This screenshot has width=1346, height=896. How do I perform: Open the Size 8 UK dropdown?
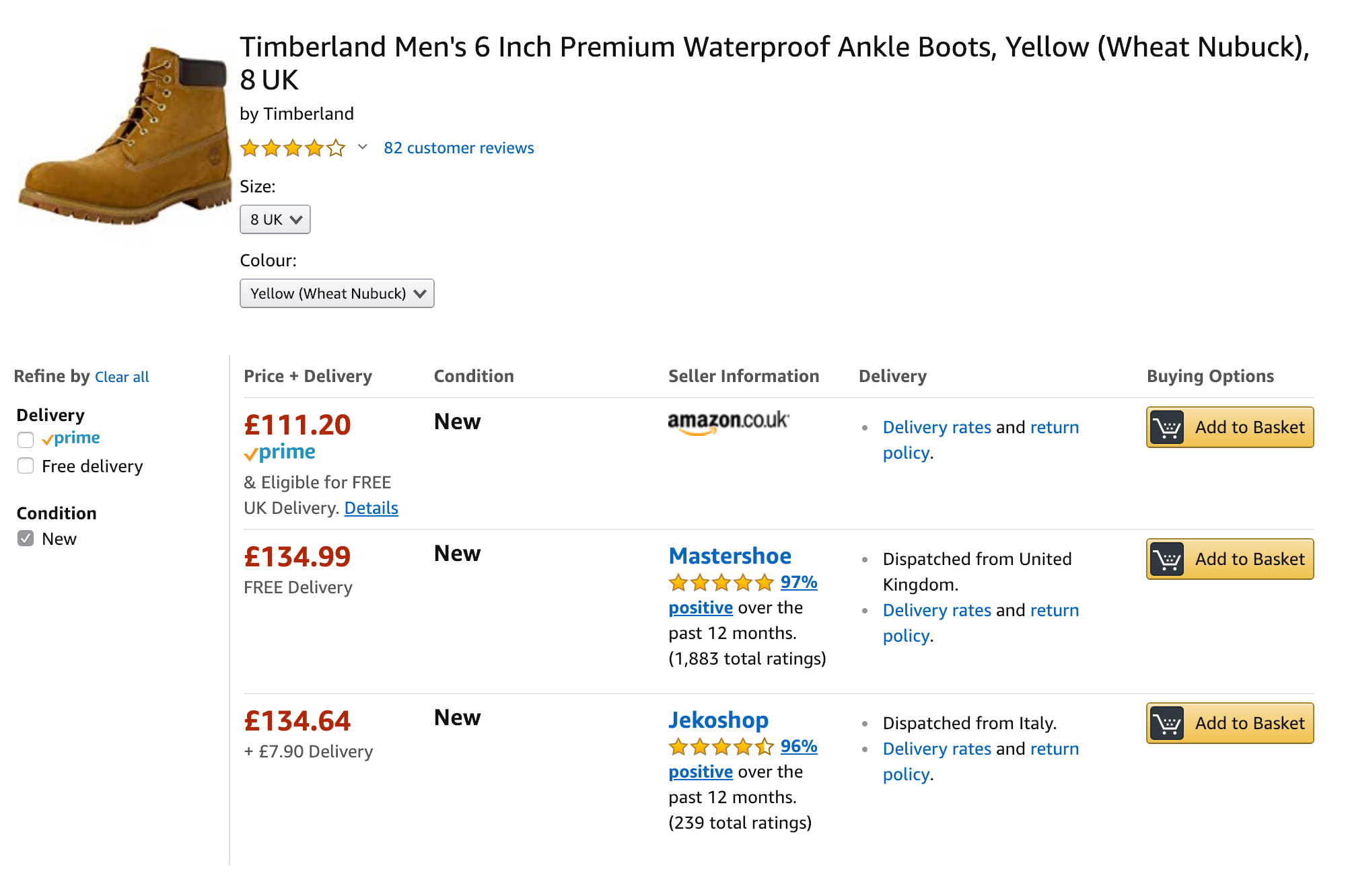click(x=275, y=220)
